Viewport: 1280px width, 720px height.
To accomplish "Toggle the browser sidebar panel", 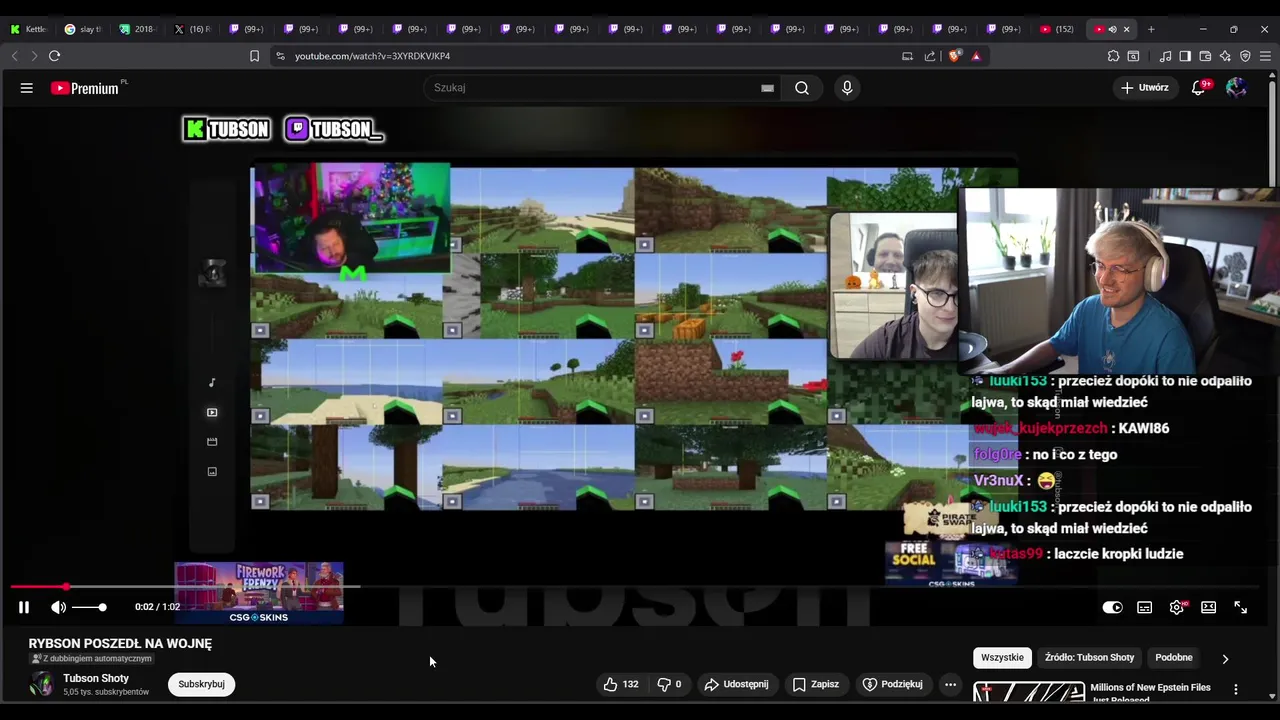I will [x=1185, y=56].
